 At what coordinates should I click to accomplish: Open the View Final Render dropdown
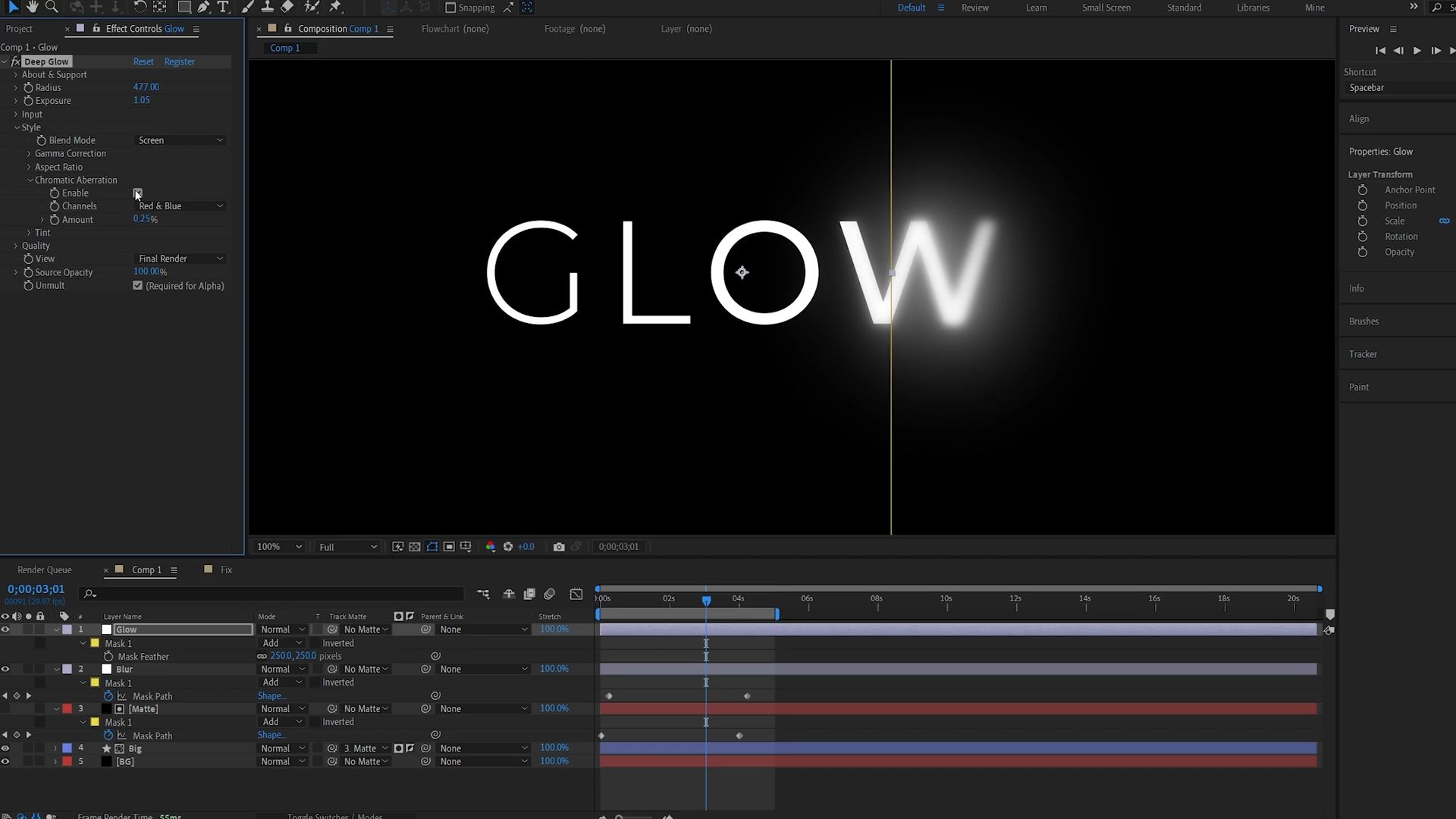[180, 259]
